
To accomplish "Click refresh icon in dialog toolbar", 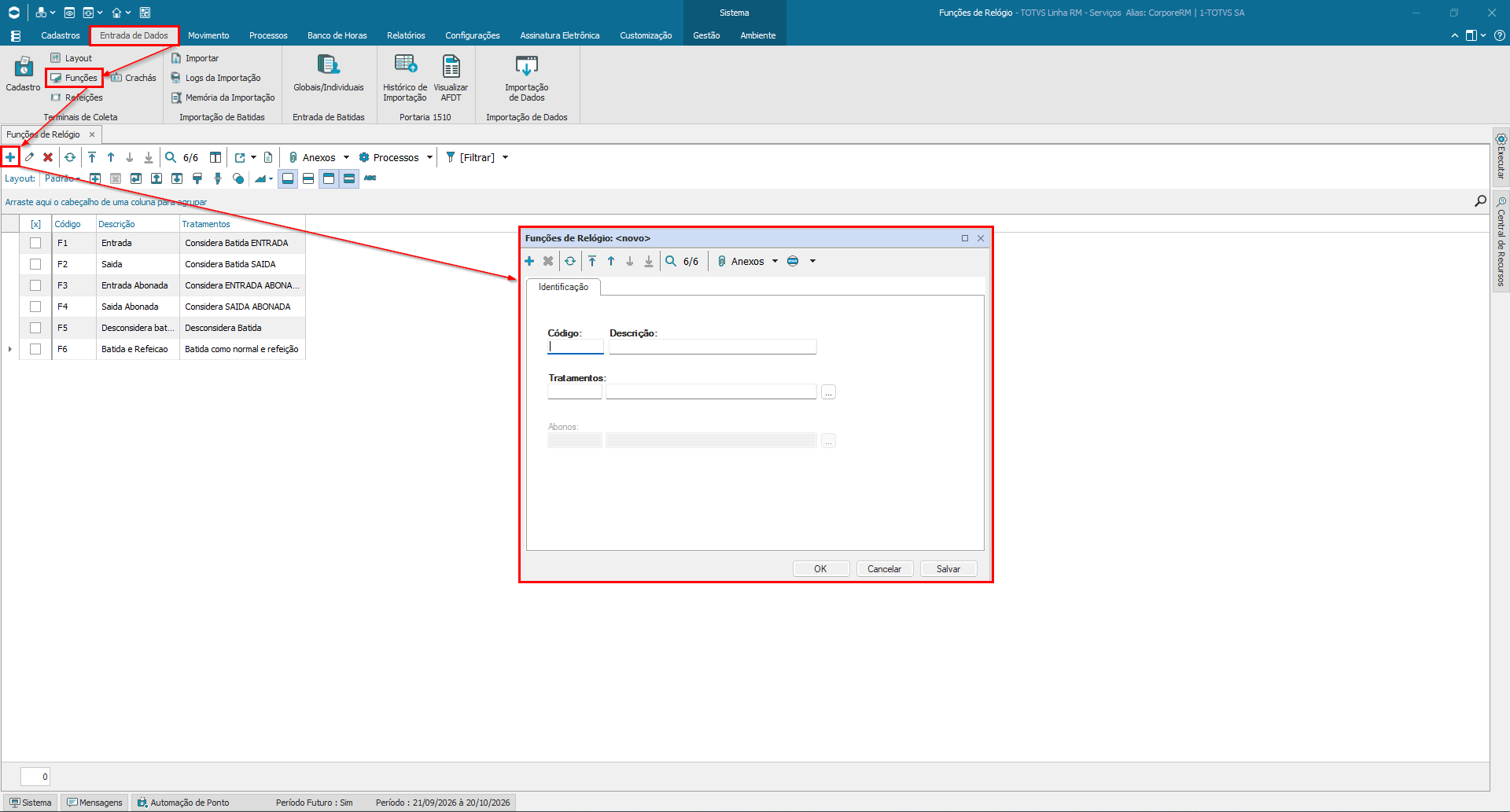I will (x=570, y=261).
